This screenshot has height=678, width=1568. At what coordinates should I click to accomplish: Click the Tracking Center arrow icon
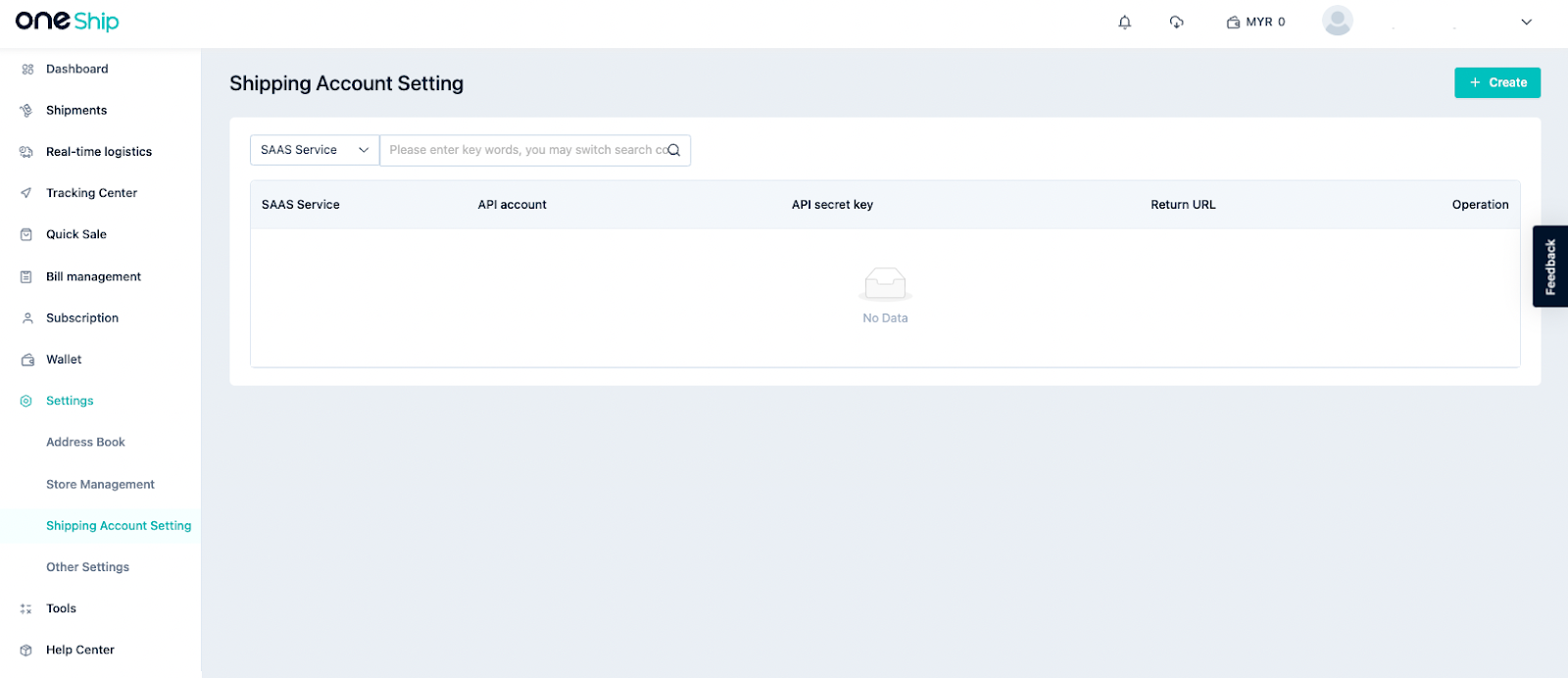(x=26, y=193)
